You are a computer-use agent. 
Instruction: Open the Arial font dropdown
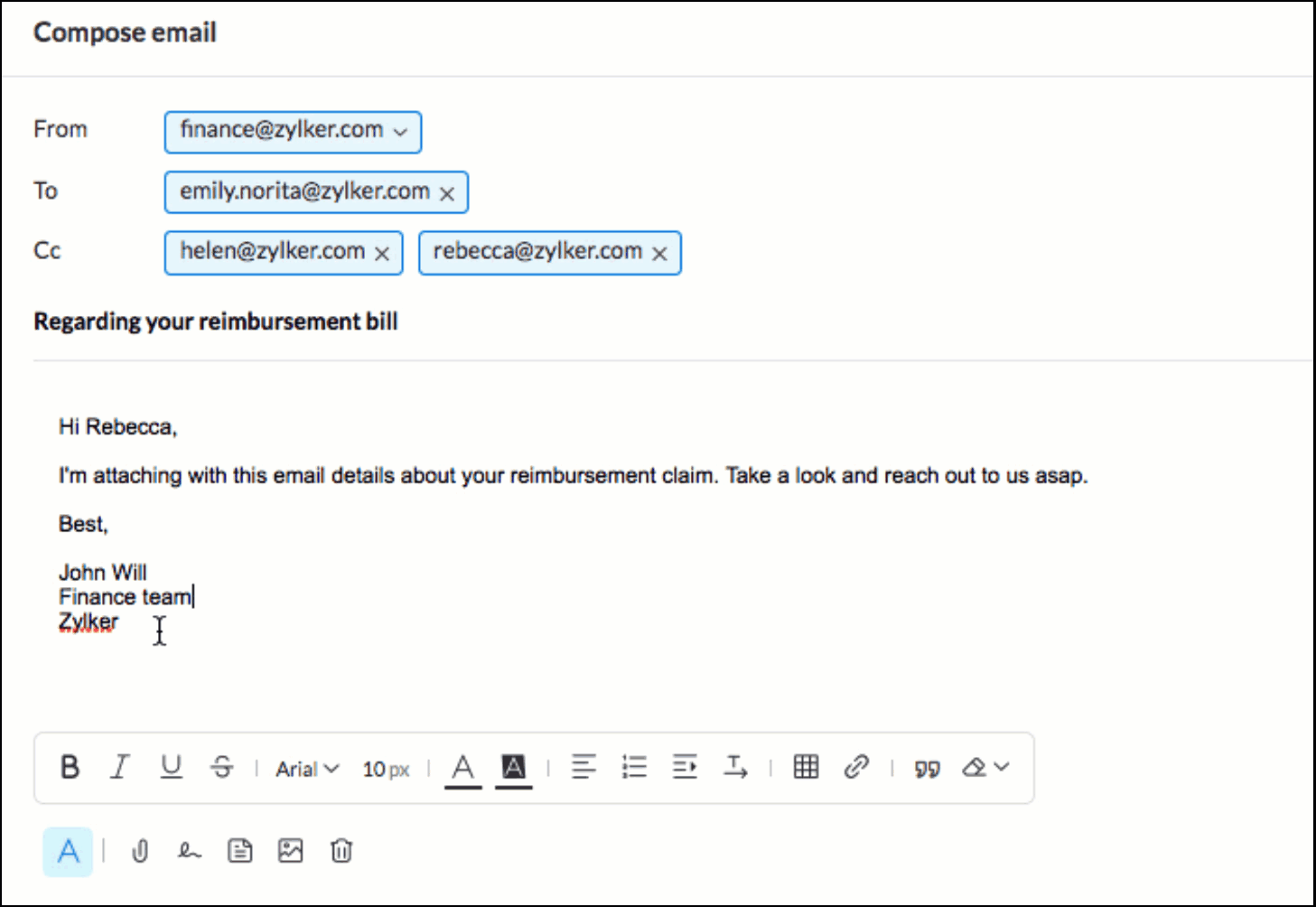[x=307, y=769]
